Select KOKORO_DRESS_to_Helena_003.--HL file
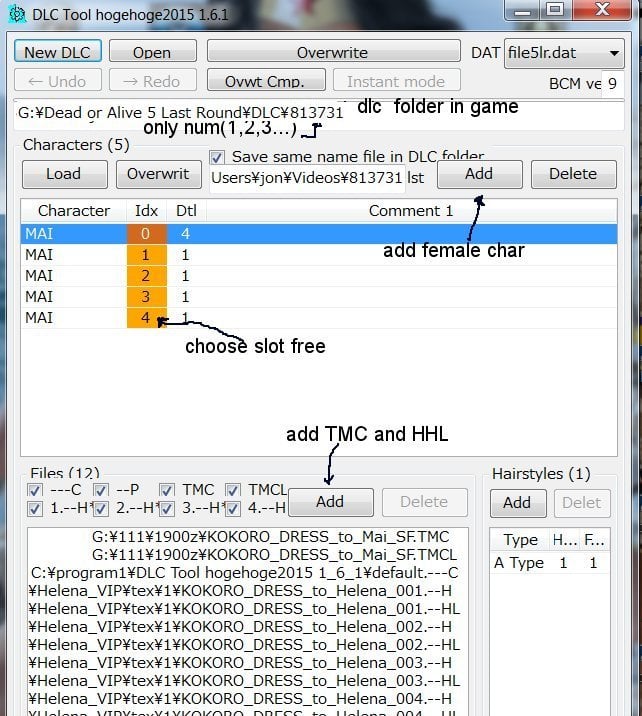 pos(247,680)
